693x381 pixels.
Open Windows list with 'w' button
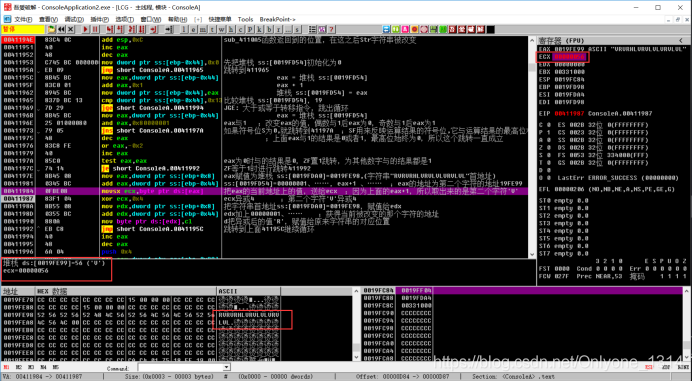point(221,29)
